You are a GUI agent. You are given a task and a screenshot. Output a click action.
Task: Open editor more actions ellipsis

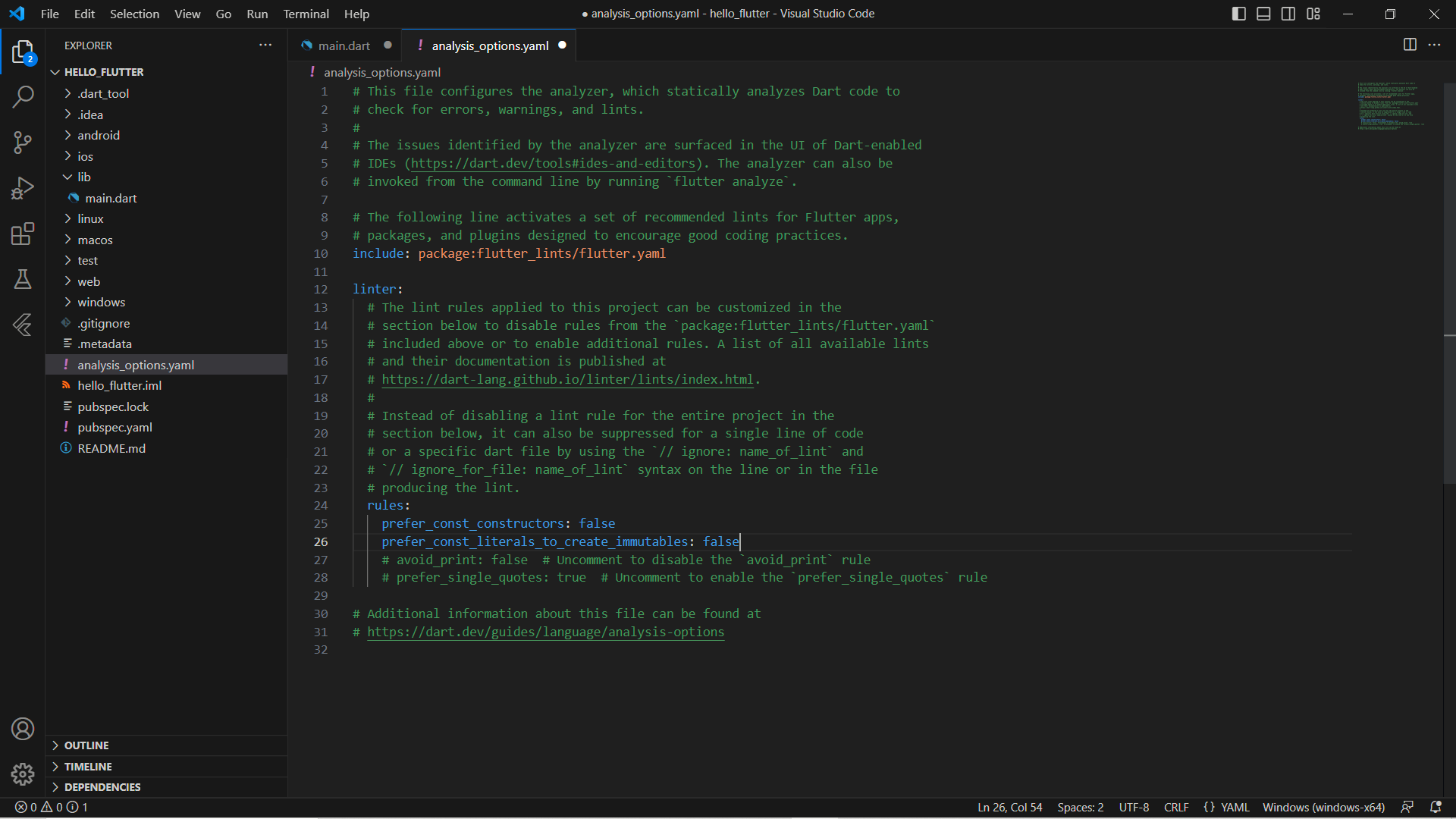click(x=1435, y=45)
